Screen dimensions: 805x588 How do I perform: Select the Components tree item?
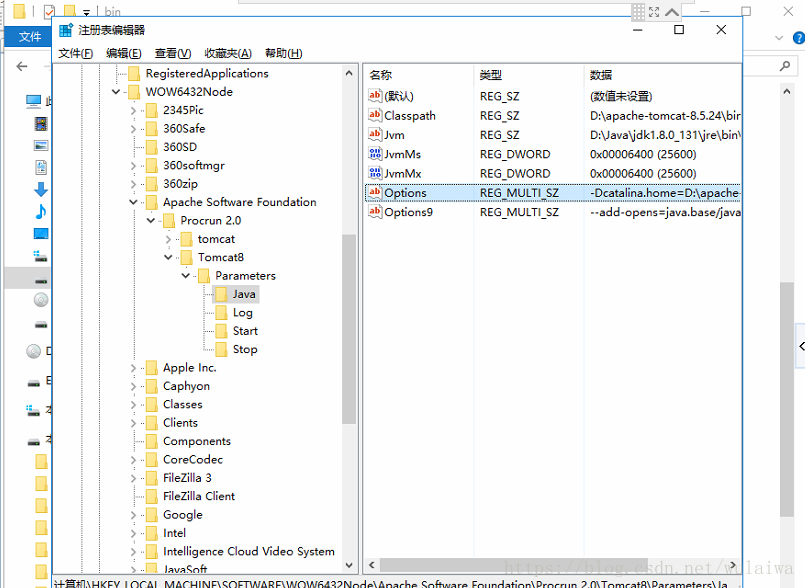[x=197, y=441]
